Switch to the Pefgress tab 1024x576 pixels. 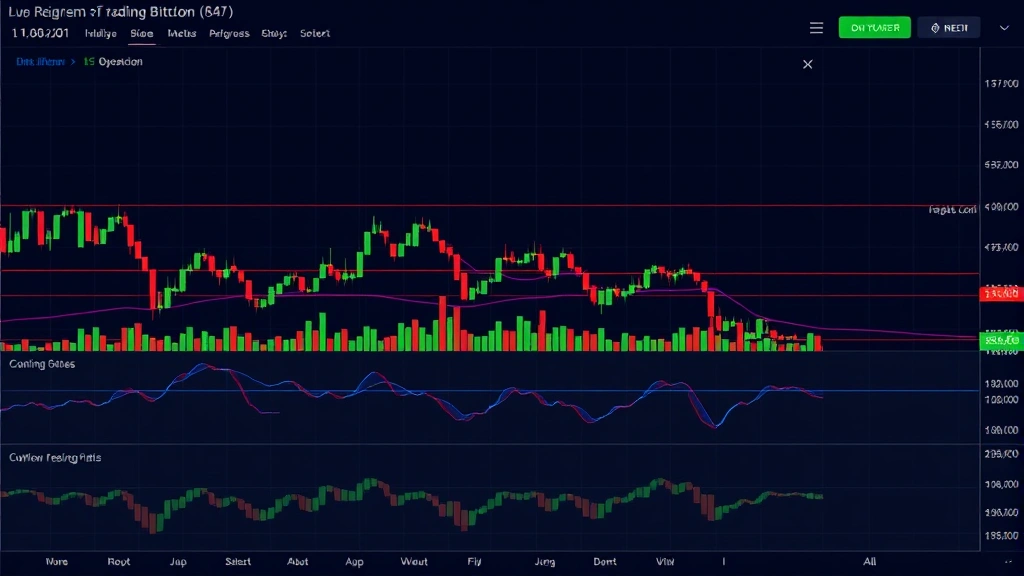(229, 33)
